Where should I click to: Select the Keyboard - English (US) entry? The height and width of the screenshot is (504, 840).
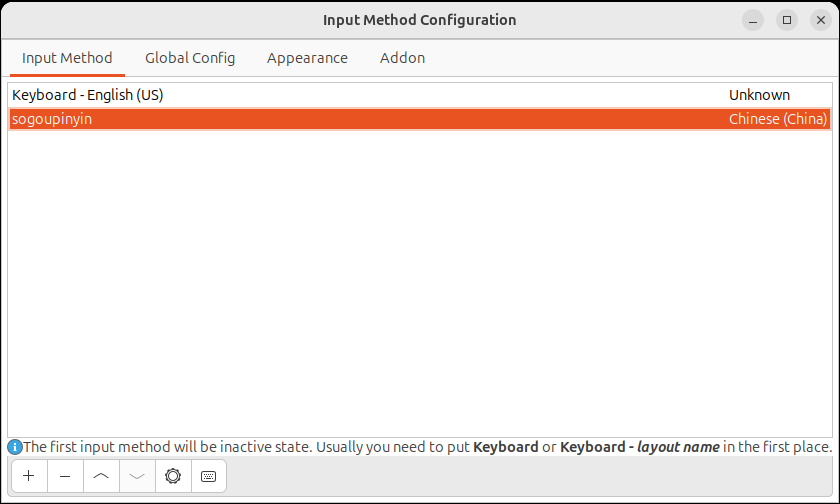point(420,95)
